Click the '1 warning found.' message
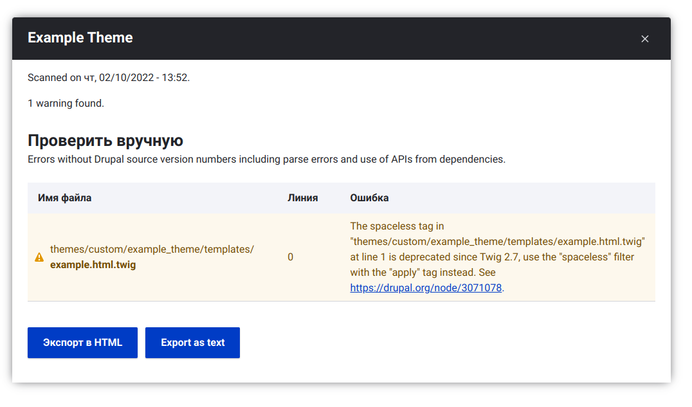 click(x=66, y=103)
